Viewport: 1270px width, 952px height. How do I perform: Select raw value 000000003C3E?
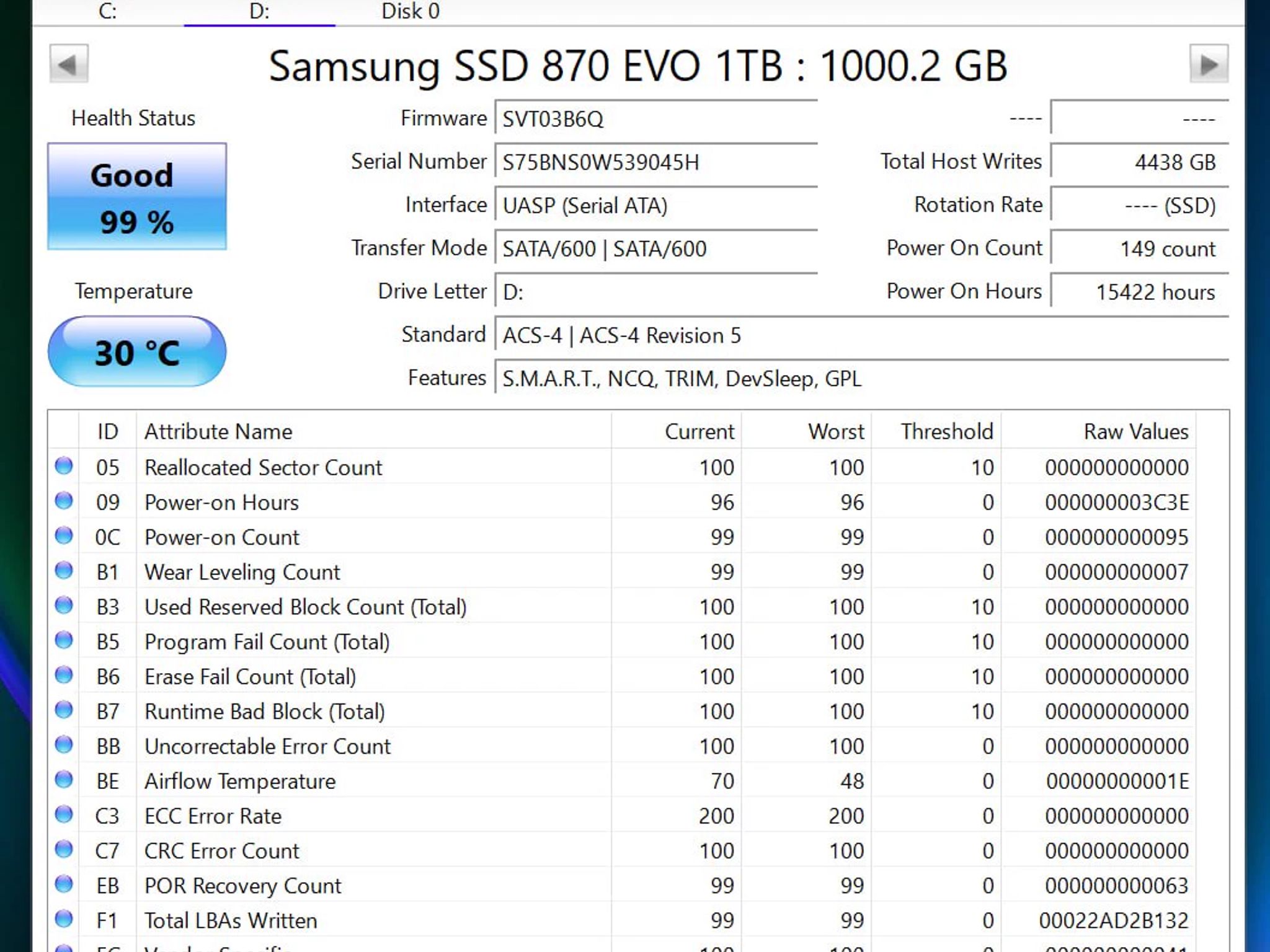click(1117, 503)
